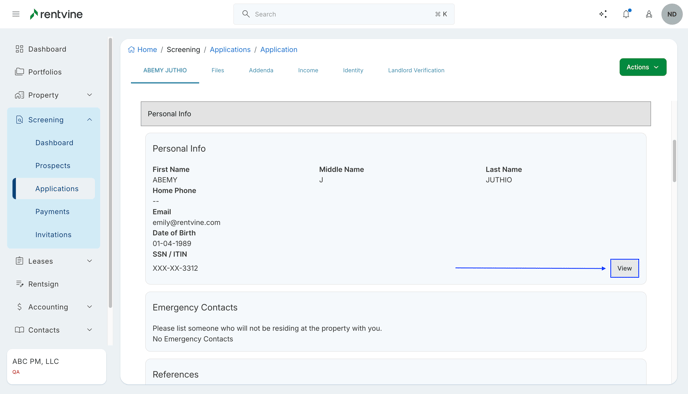This screenshot has width=688, height=394.
Task: Expand the Leases menu chevron
Action: point(90,261)
